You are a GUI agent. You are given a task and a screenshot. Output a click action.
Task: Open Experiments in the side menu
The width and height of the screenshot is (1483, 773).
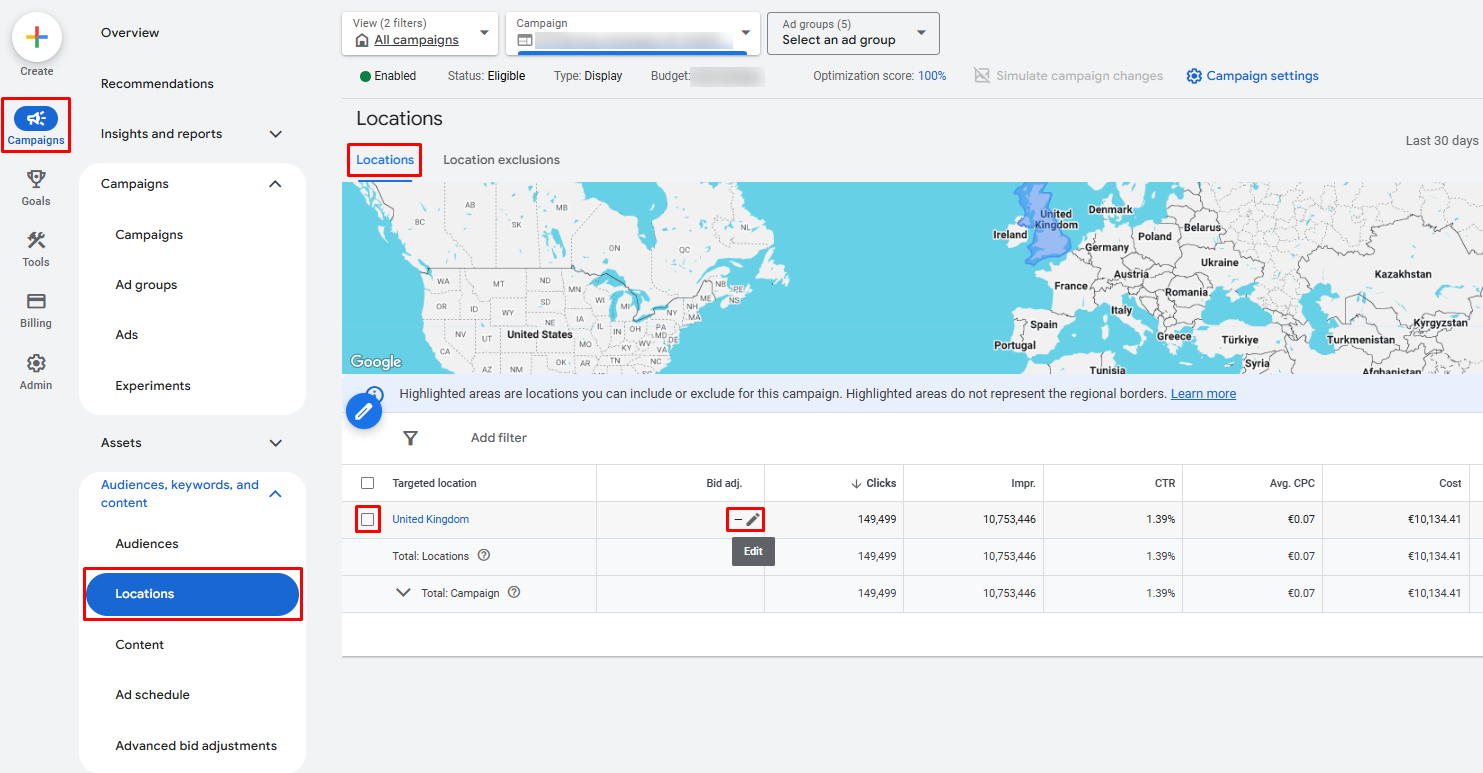pos(153,386)
